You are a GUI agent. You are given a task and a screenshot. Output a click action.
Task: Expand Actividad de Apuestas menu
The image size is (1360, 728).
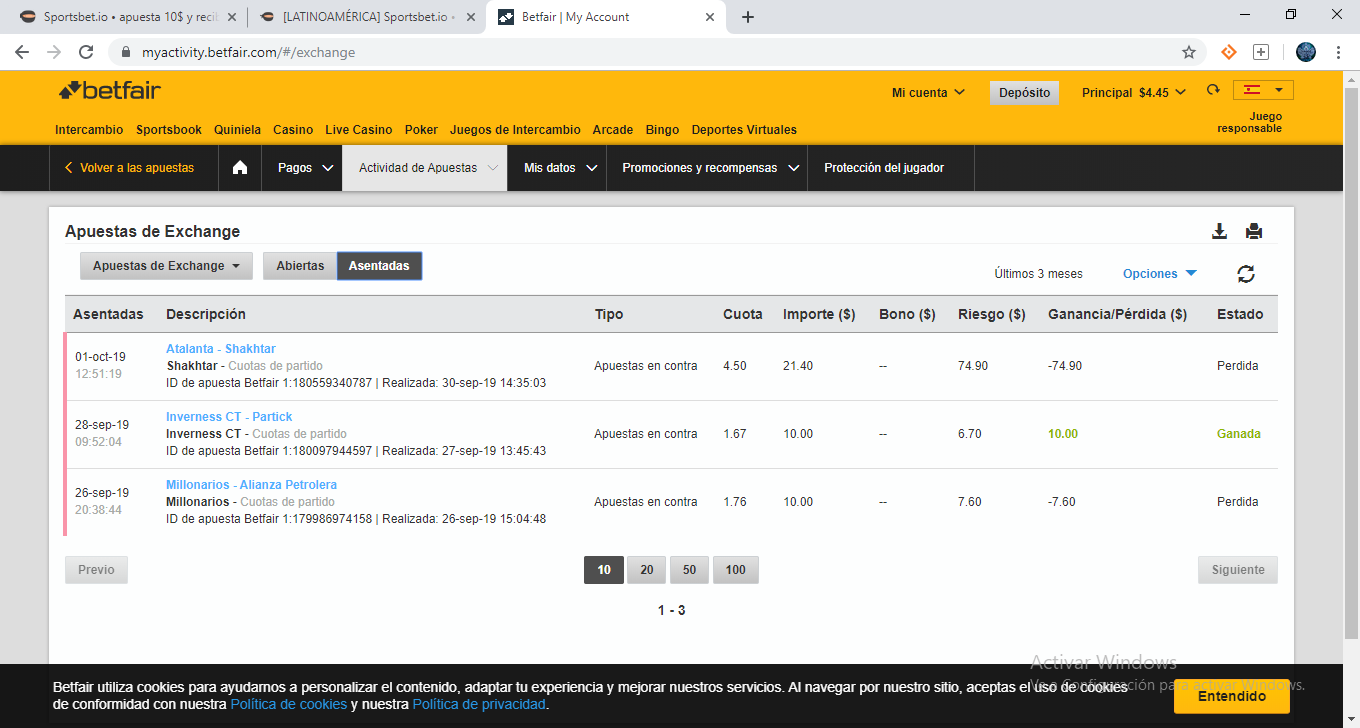(425, 168)
